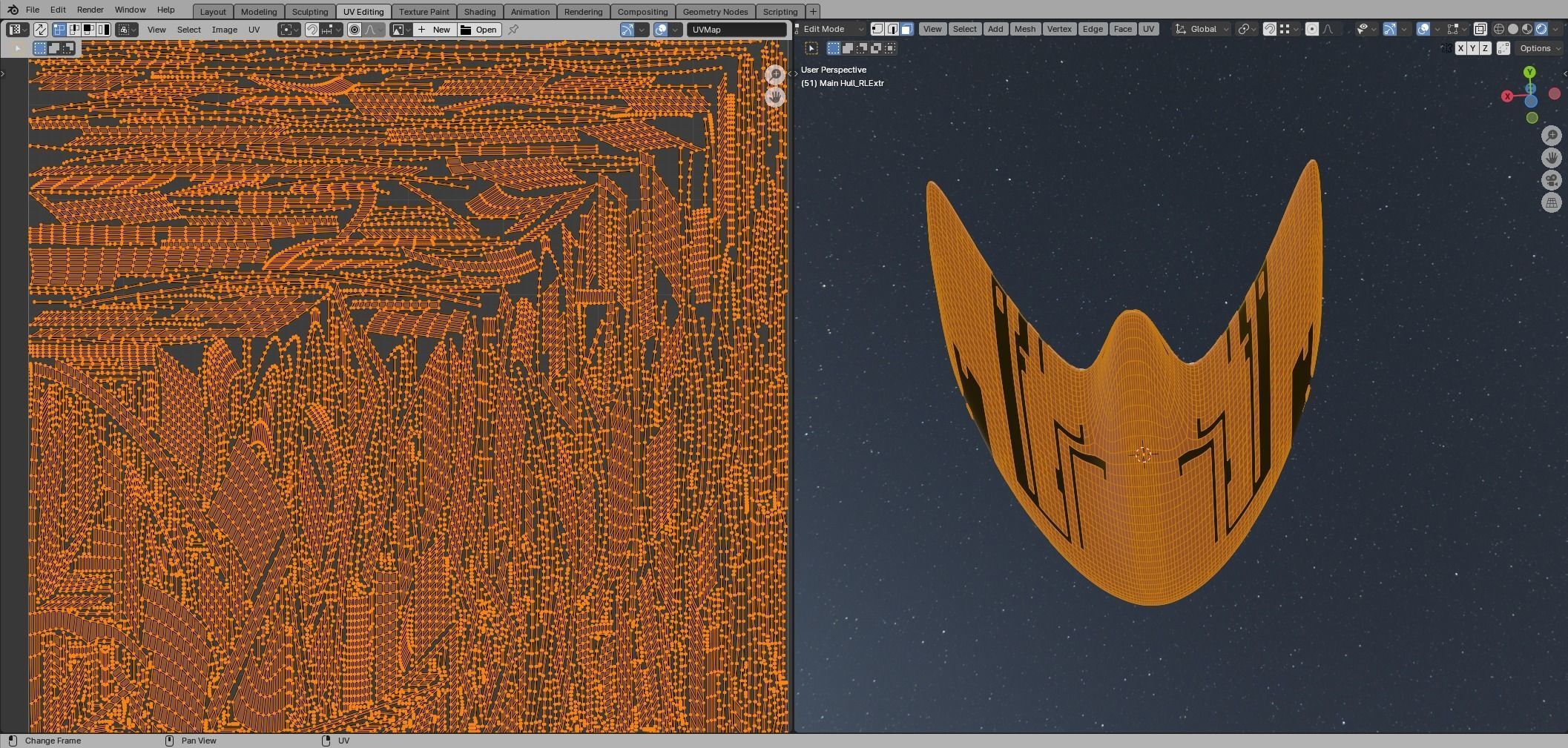Toggle snapping in the UV editor
This screenshot has height=748, width=1568.
312,30
